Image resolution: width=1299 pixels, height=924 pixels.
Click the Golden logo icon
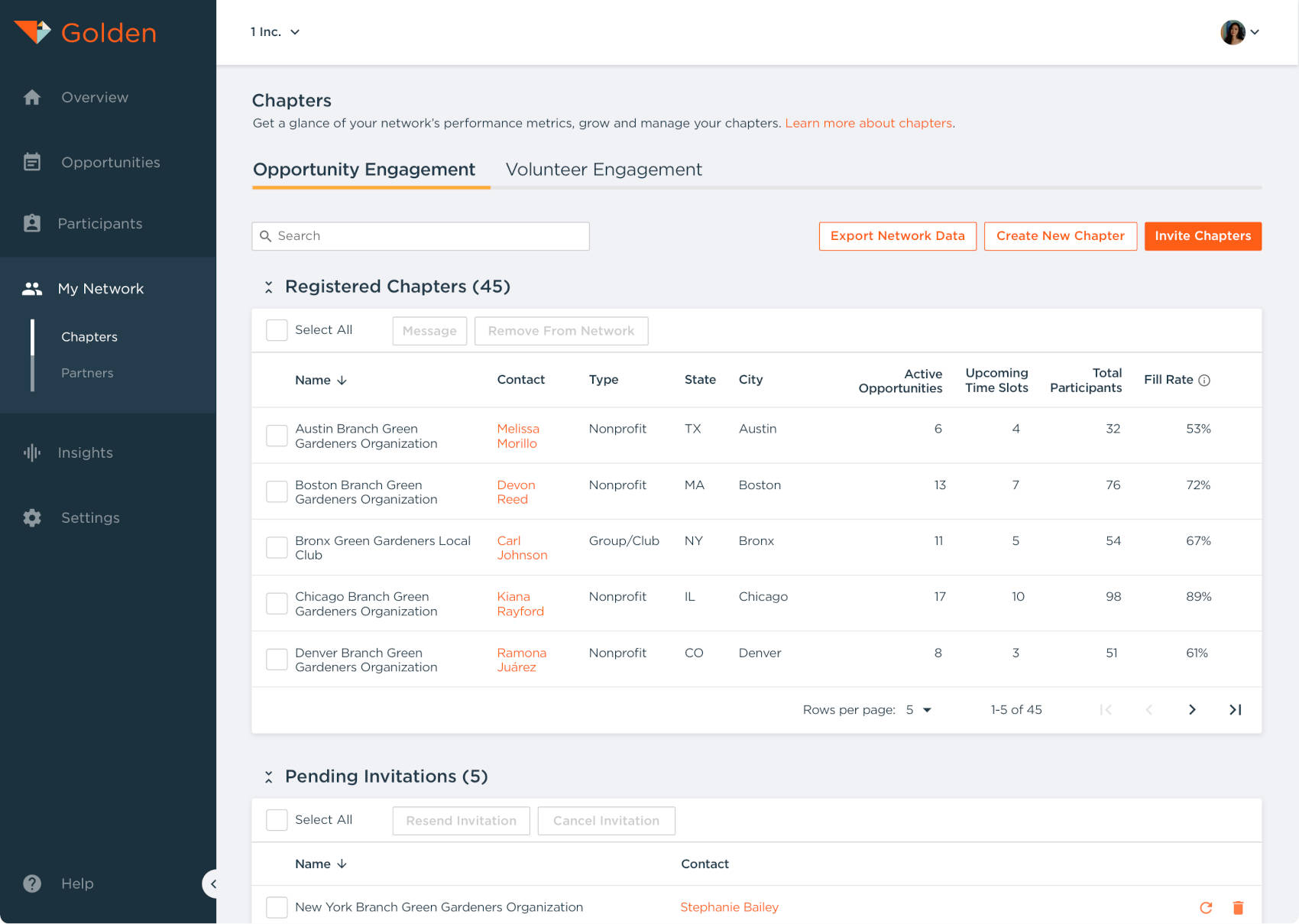32,32
